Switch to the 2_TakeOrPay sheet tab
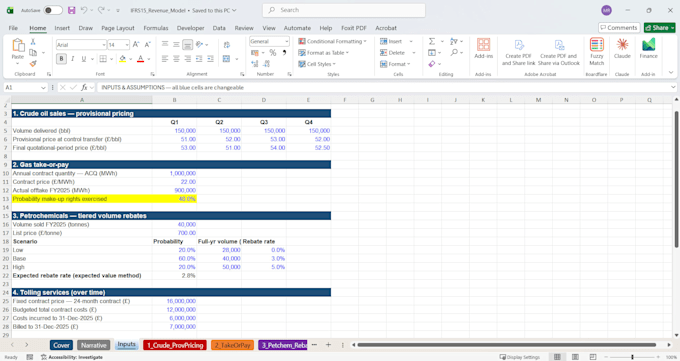This screenshot has width=680, height=361. coord(232,345)
